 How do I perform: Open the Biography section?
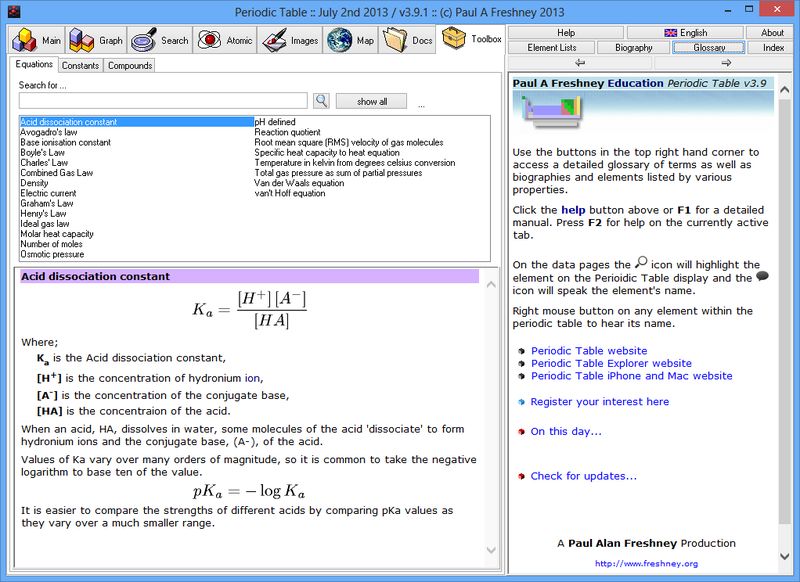[633, 47]
